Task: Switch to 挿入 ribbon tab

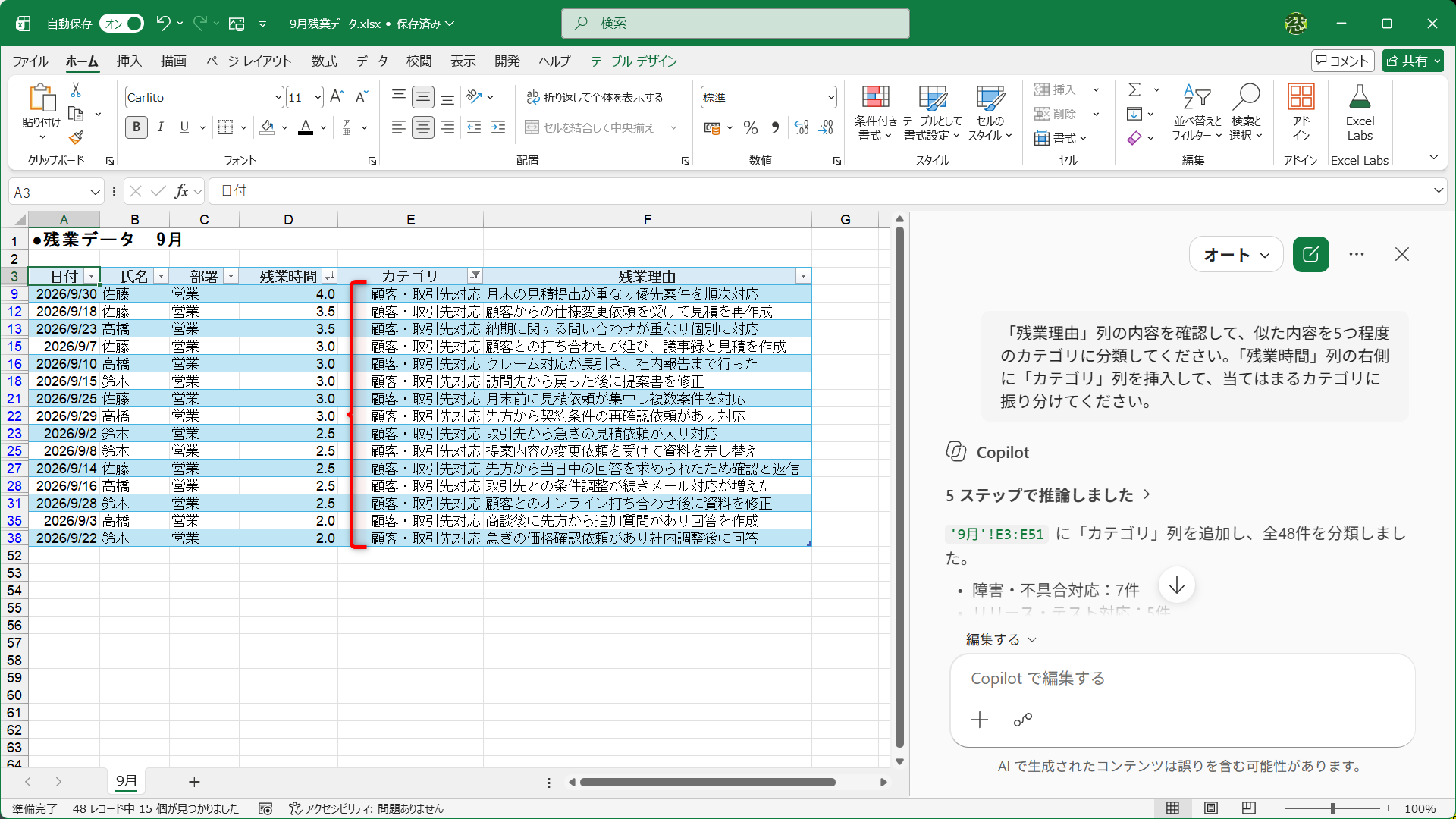Action: [129, 61]
